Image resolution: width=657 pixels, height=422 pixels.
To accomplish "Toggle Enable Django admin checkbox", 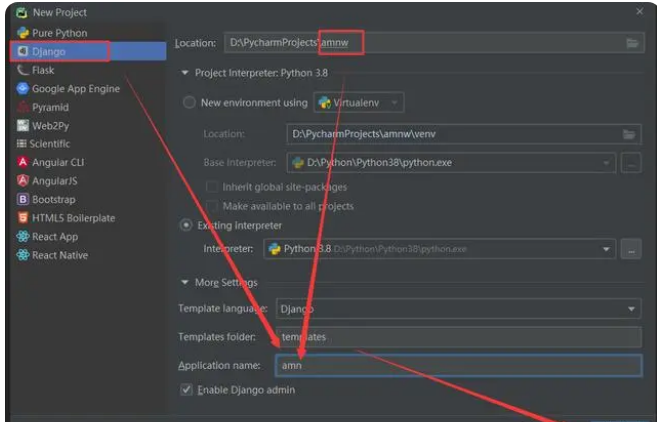I will [186, 390].
